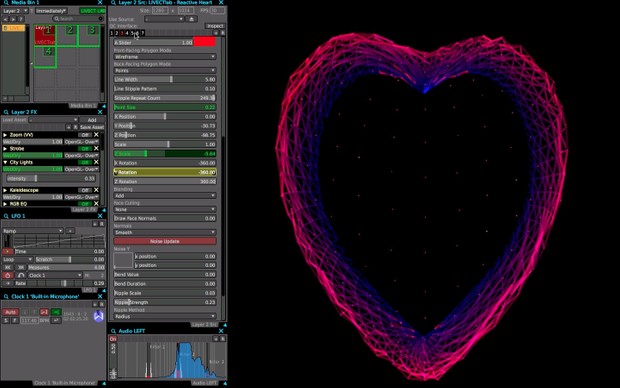This screenshot has height=388, width=620.
Task: Open the Ripple Method Radius dropdown
Action: 164,316
